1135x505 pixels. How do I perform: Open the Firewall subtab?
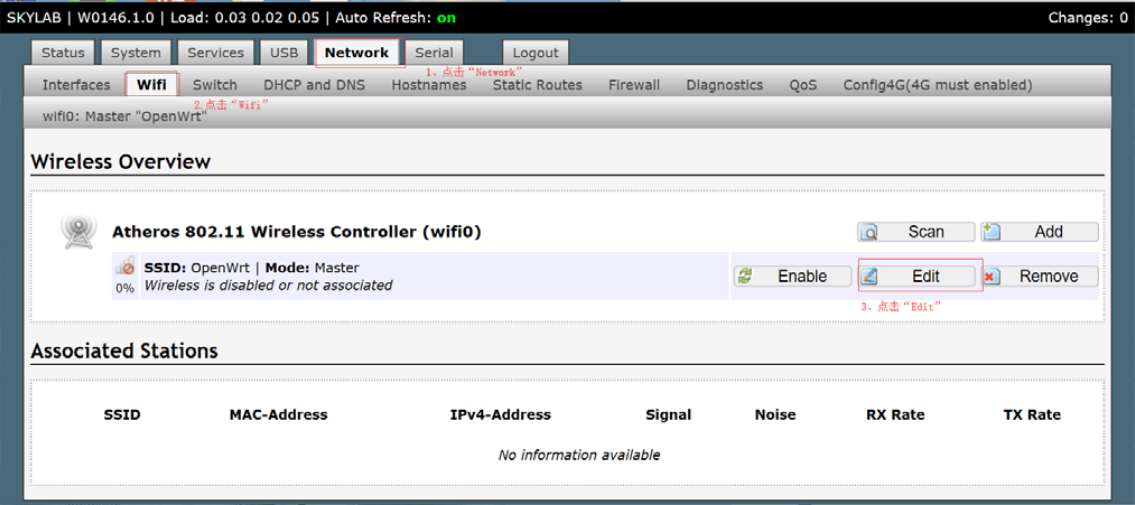tap(634, 85)
